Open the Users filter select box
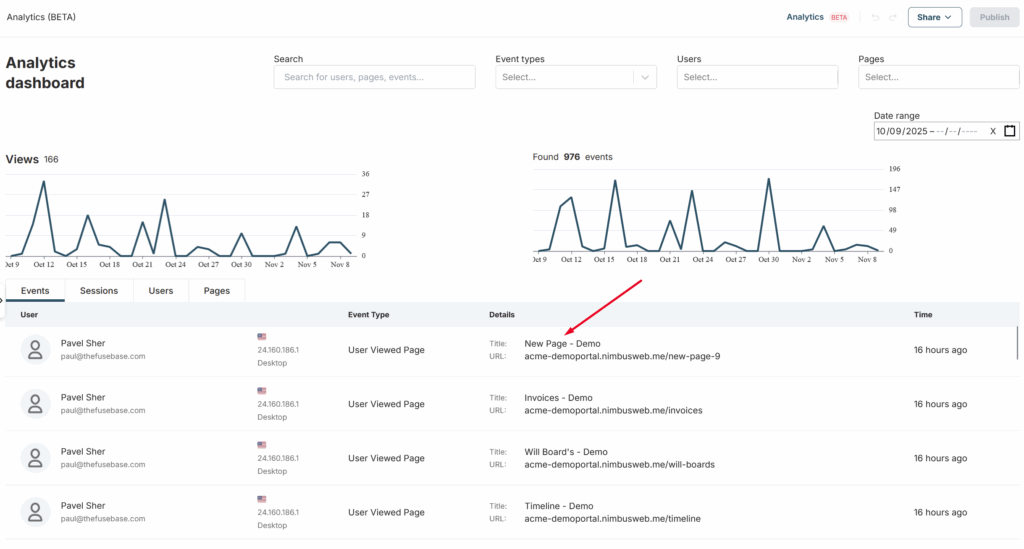Image resolution: width=1024 pixels, height=549 pixels. pyautogui.click(x=756, y=77)
